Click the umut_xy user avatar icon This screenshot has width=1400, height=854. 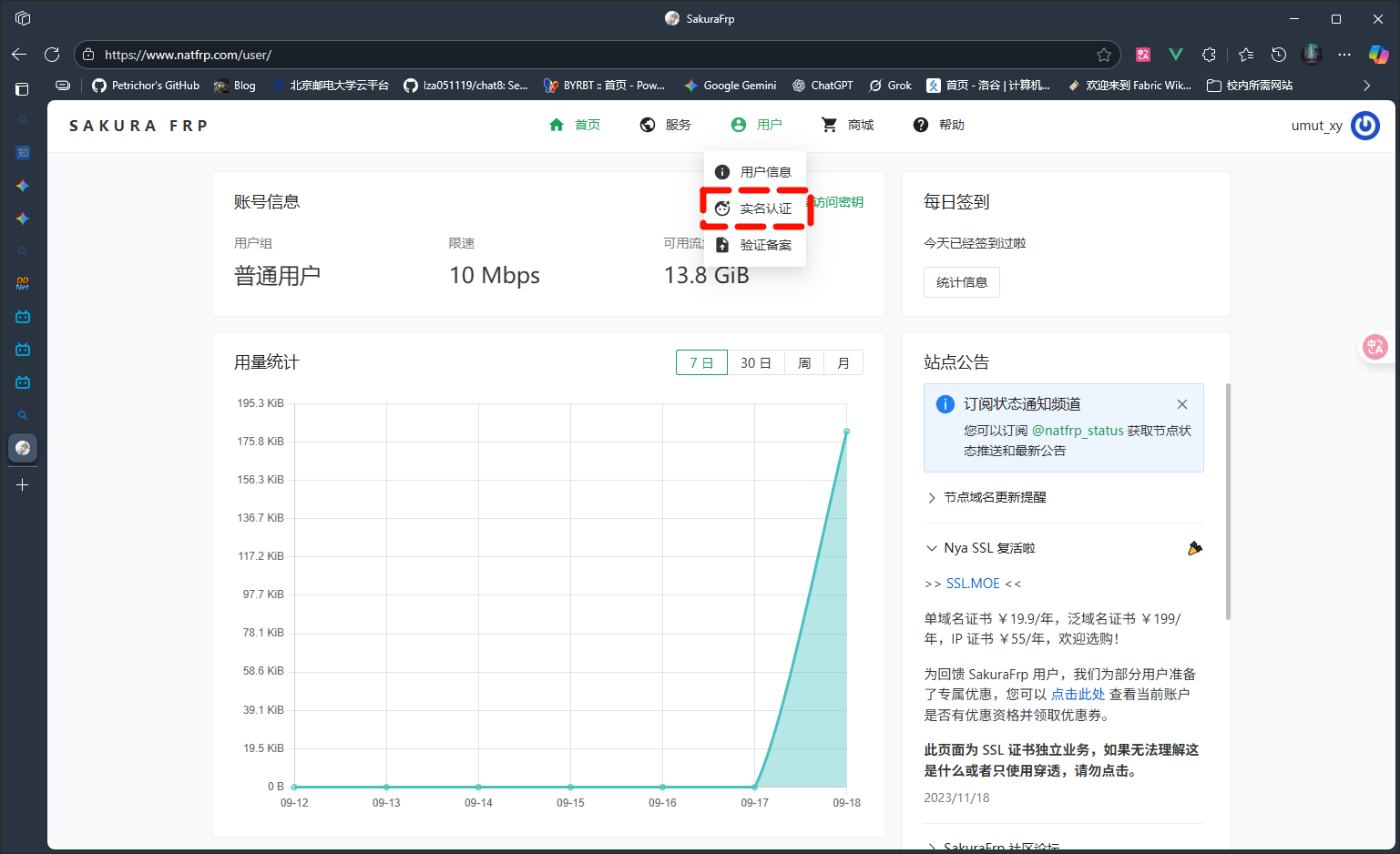1365,126
